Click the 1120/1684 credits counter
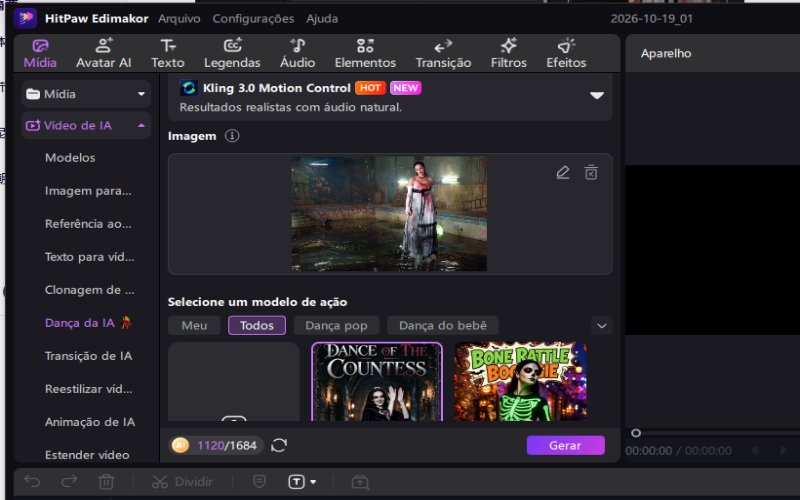The width and height of the screenshot is (800, 500). tap(227, 445)
